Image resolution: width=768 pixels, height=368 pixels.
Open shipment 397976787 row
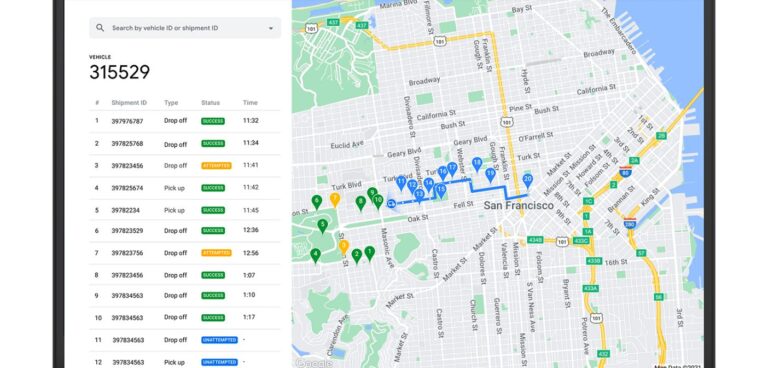click(185, 121)
